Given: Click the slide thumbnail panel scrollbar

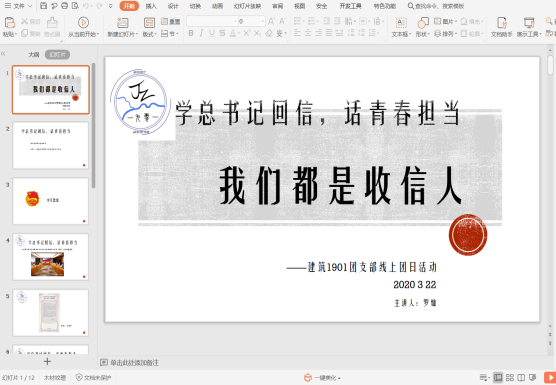Looking at the screenshot, I should click(x=93, y=125).
